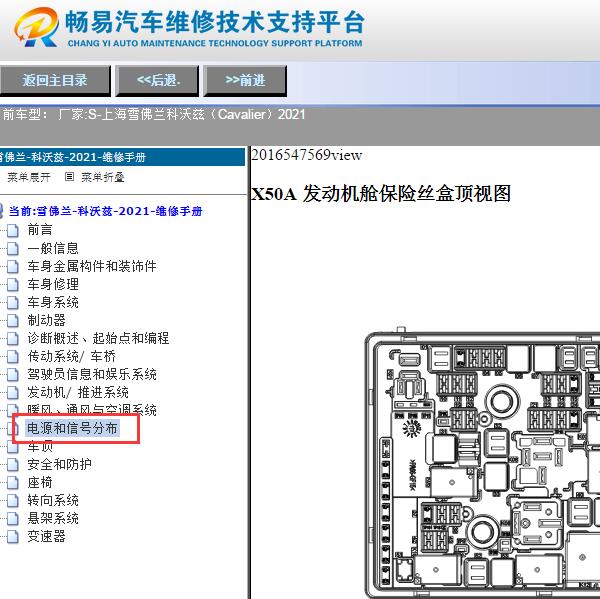Click the page icon beside 制动器
Image resolution: width=600 pixels, height=599 pixels.
tap(13, 320)
